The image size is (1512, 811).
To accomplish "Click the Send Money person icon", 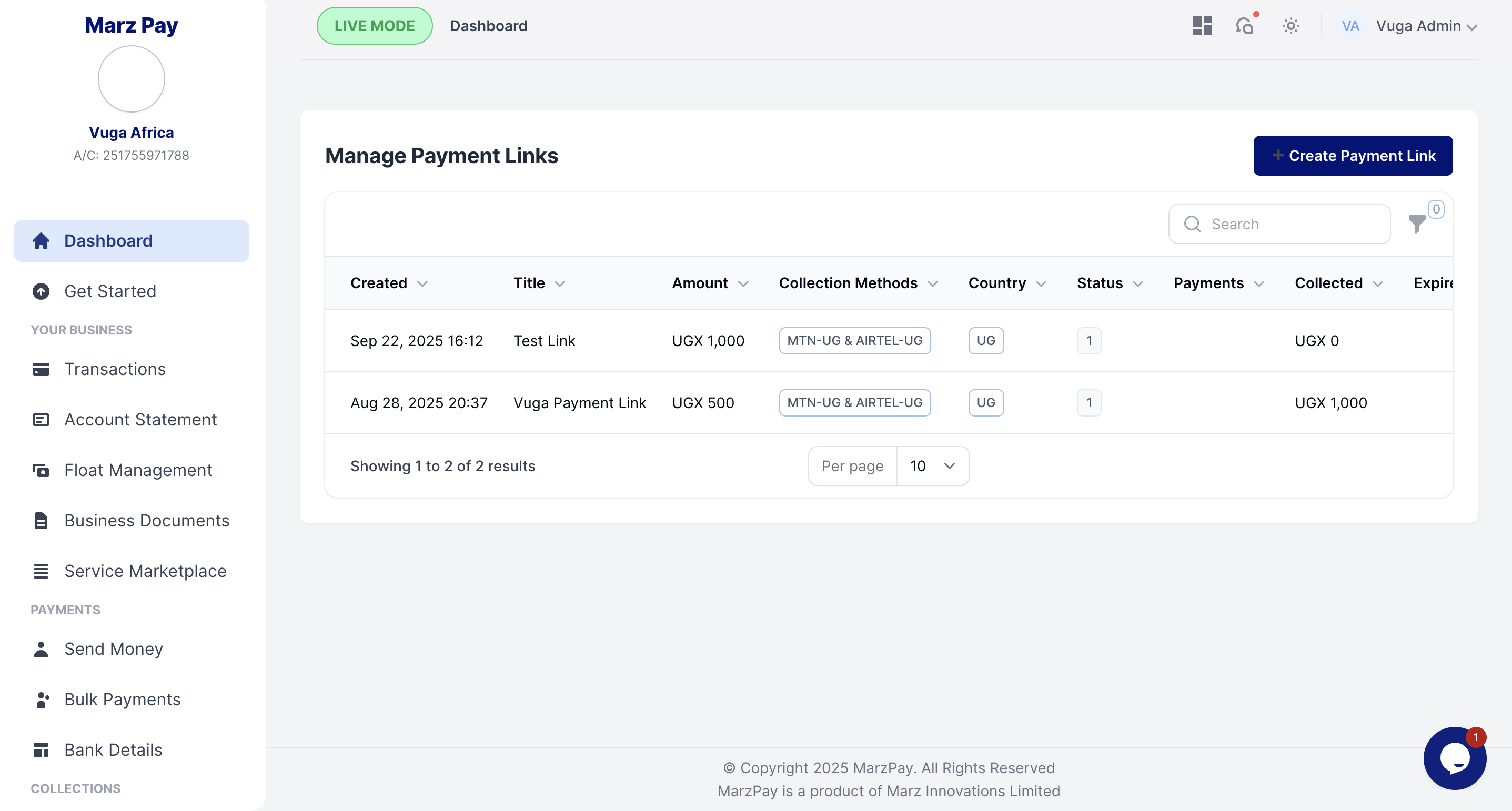I will coord(41,649).
